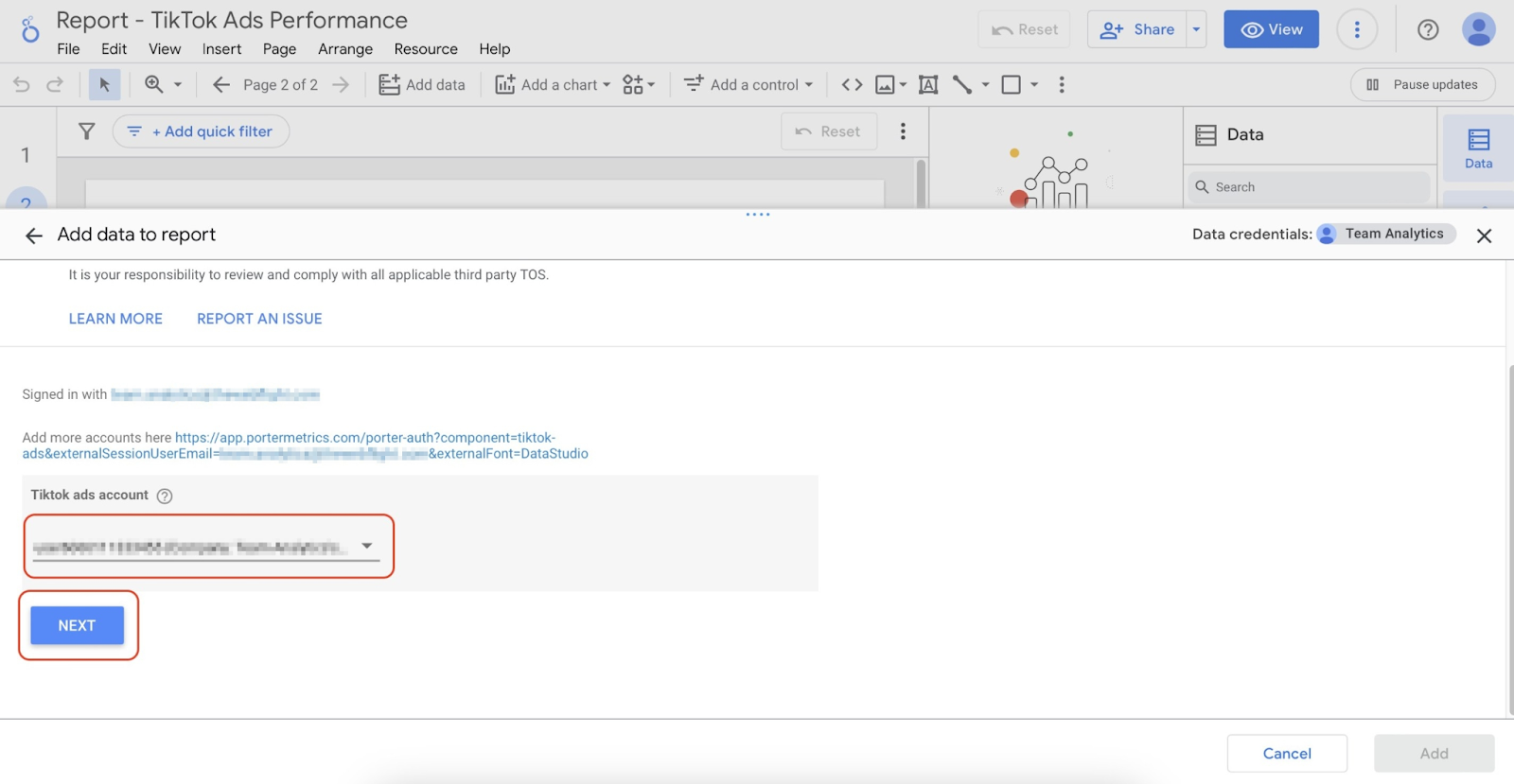Image resolution: width=1514 pixels, height=784 pixels.
Task: Close the Add data to report panel
Action: coord(1484,235)
